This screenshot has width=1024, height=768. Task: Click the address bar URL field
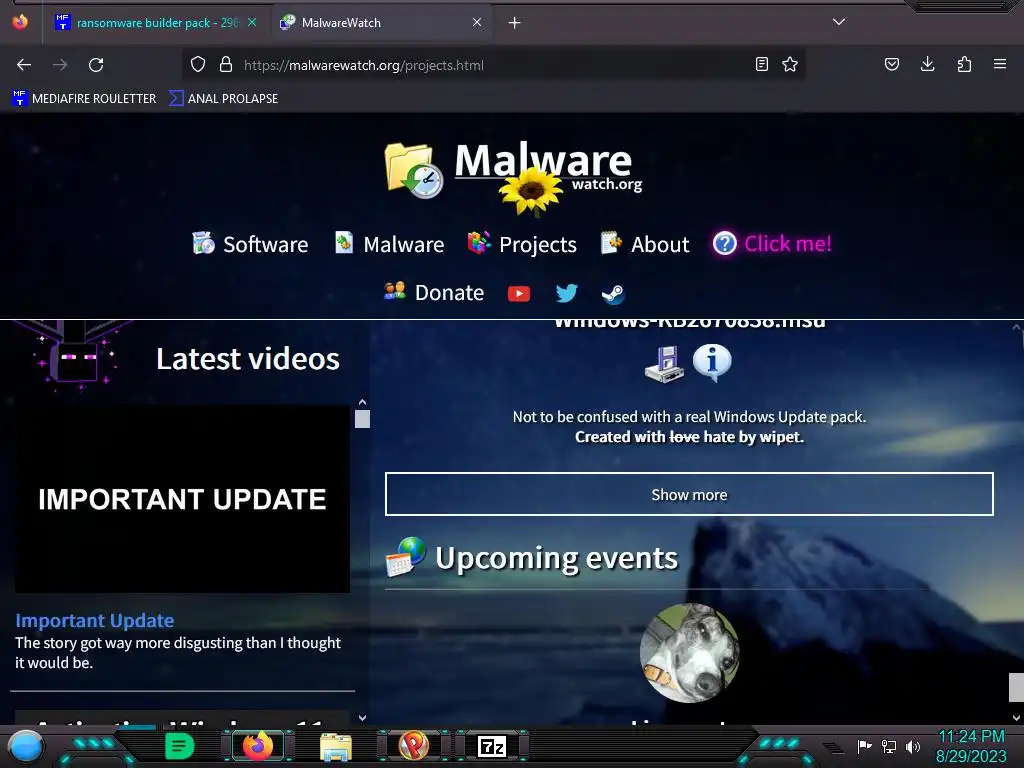tap(493, 65)
